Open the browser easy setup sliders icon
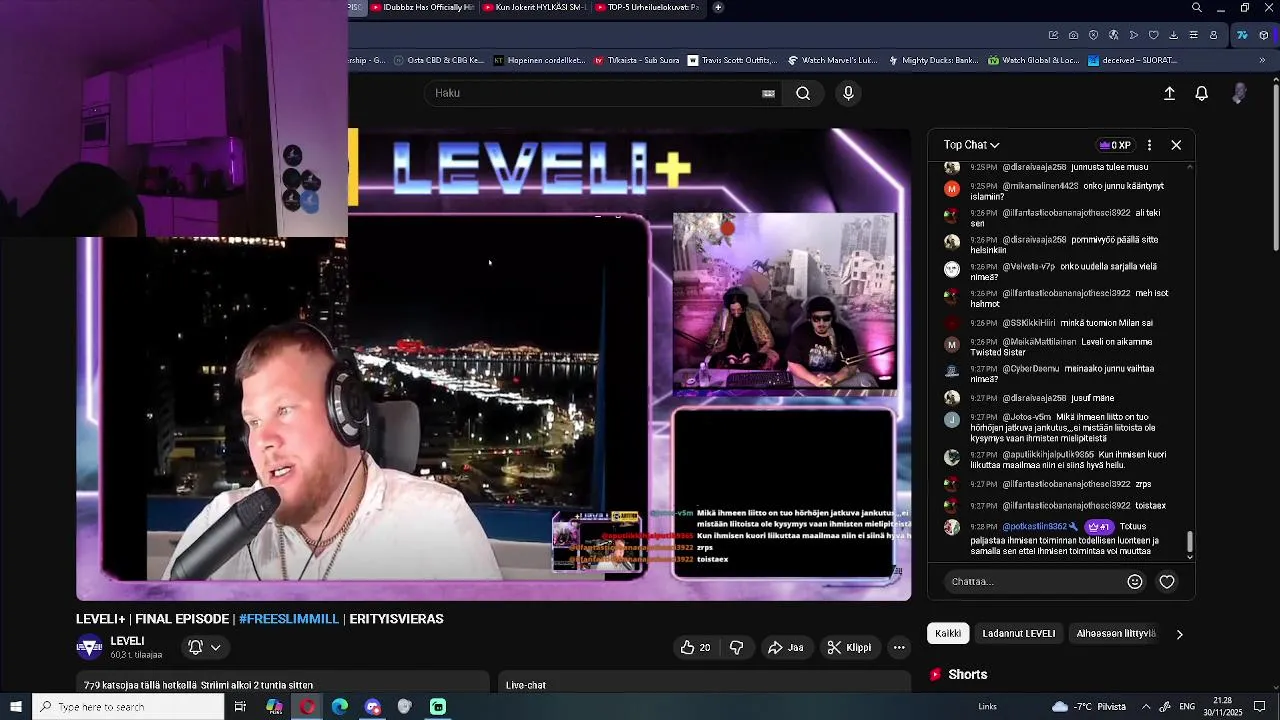Viewport: 1280px width, 720px height. pos(1193,35)
